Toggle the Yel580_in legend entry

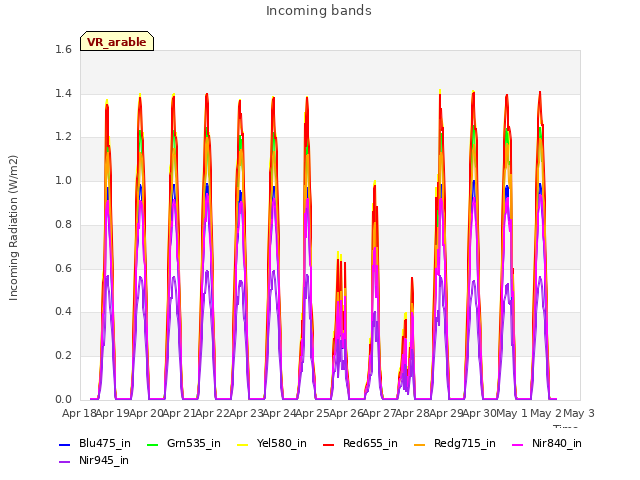coord(272,444)
